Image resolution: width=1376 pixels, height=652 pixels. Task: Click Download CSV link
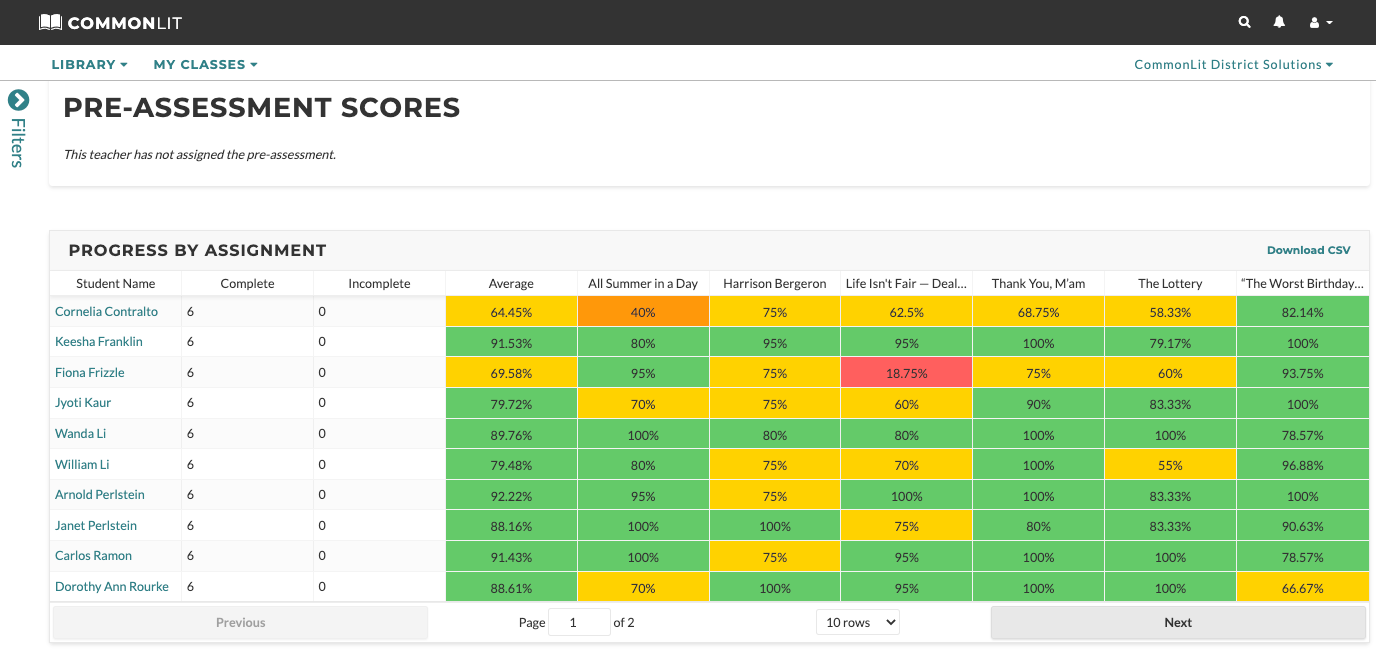tap(1308, 250)
